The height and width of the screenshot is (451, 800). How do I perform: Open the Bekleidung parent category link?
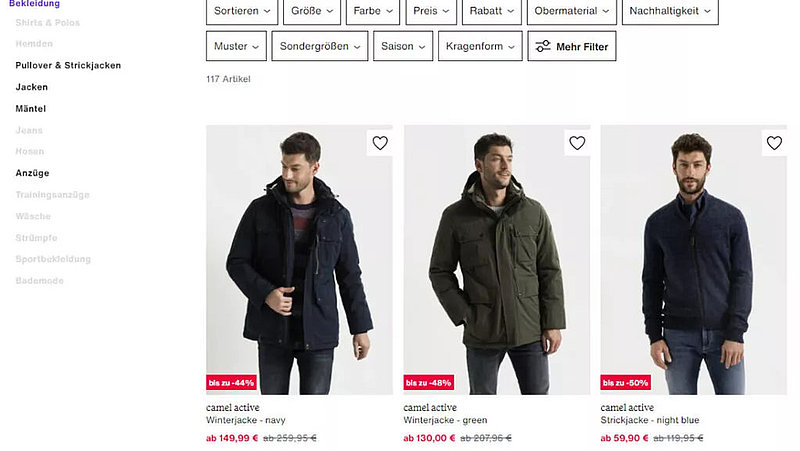point(34,4)
